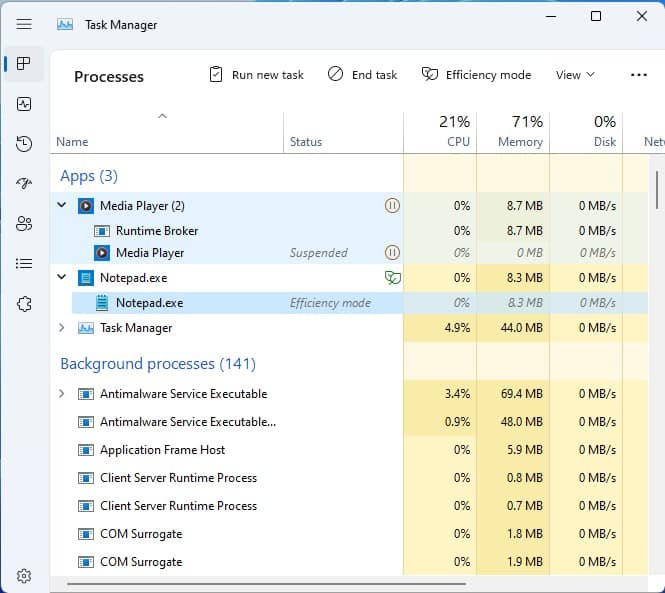
Task: Open the View dropdown
Action: [x=575, y=75]
